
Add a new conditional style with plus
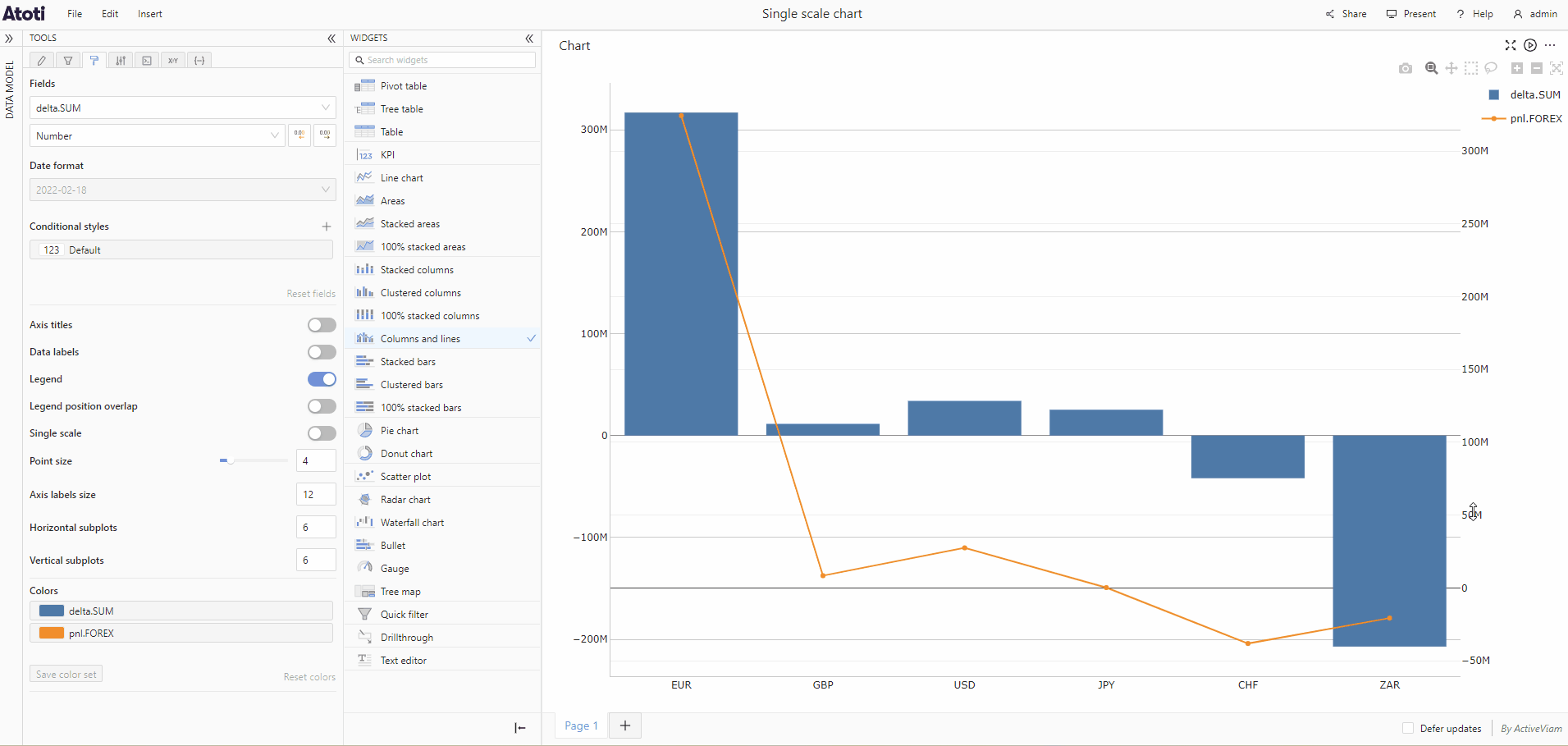coord(327,227)
